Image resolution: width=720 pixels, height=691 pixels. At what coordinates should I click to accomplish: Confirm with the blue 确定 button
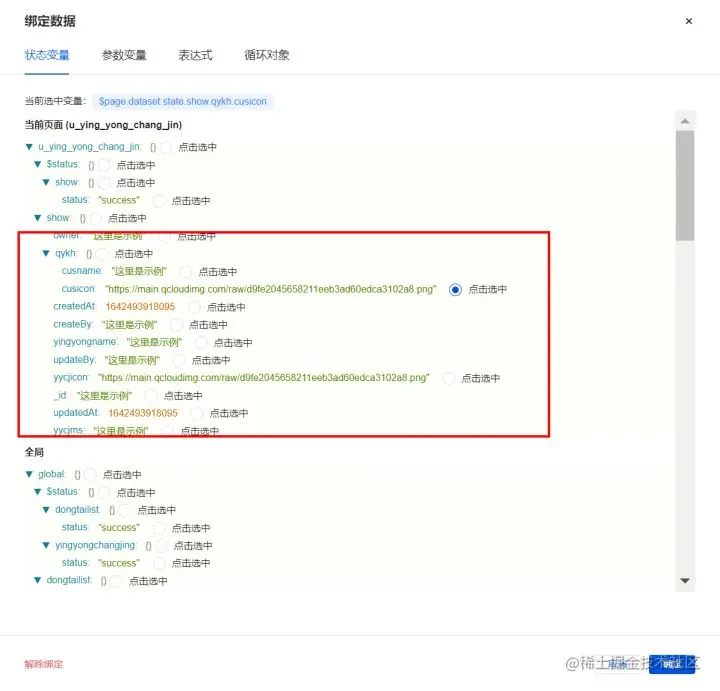(672, 664)
